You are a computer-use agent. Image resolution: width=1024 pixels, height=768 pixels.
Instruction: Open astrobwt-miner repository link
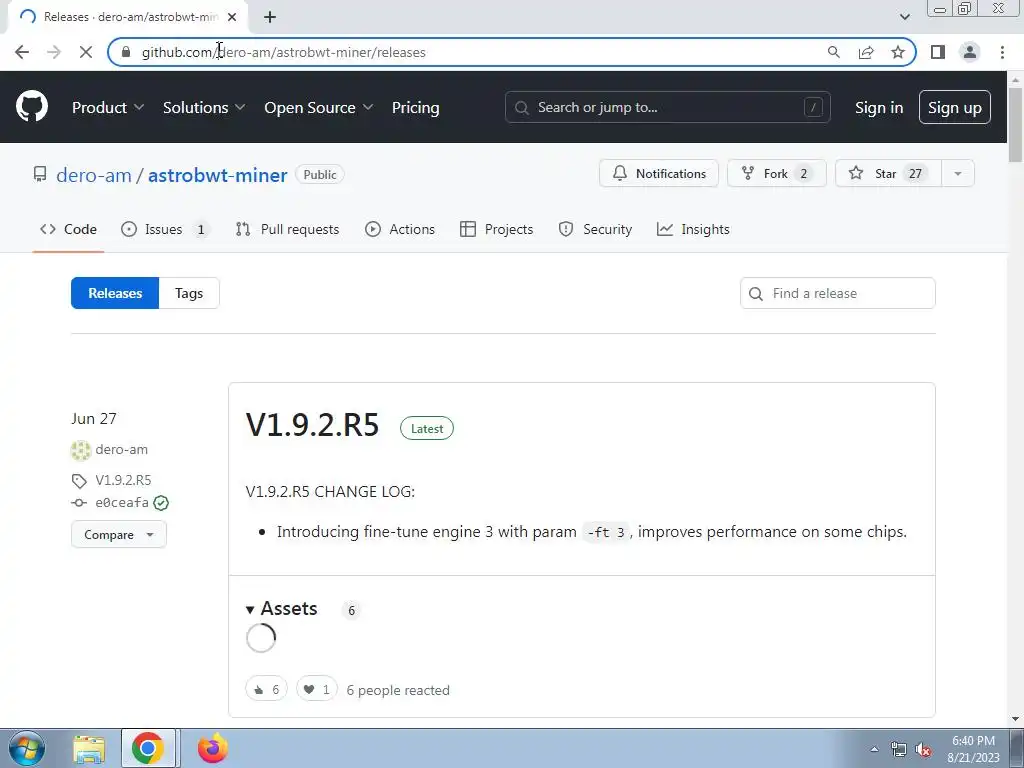pyautogui.click(x=217, y=175)
